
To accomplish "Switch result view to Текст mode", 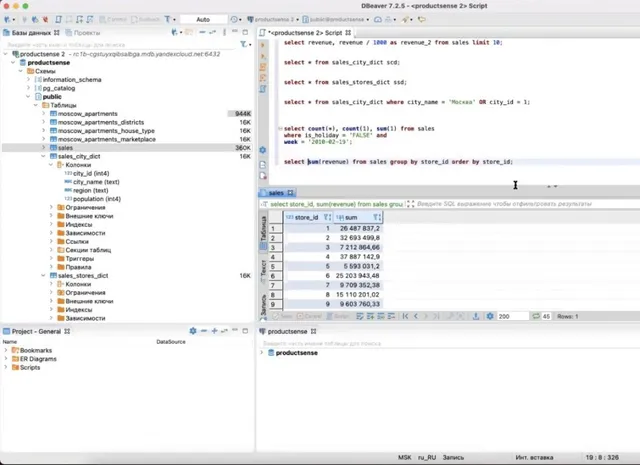I will pyautogui.click(x=263, y=271).
